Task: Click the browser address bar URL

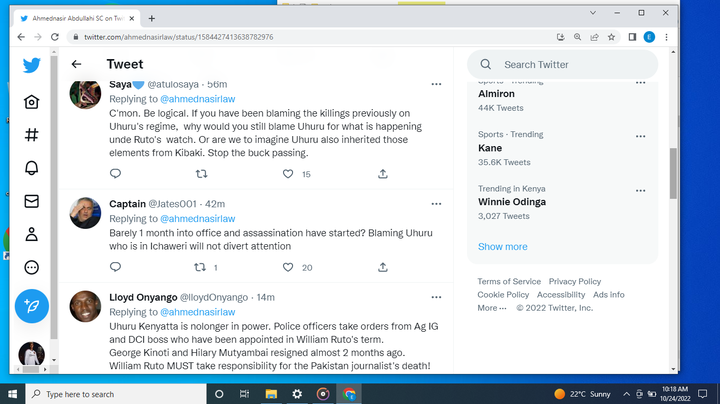Action: click(x=179, y=37)
